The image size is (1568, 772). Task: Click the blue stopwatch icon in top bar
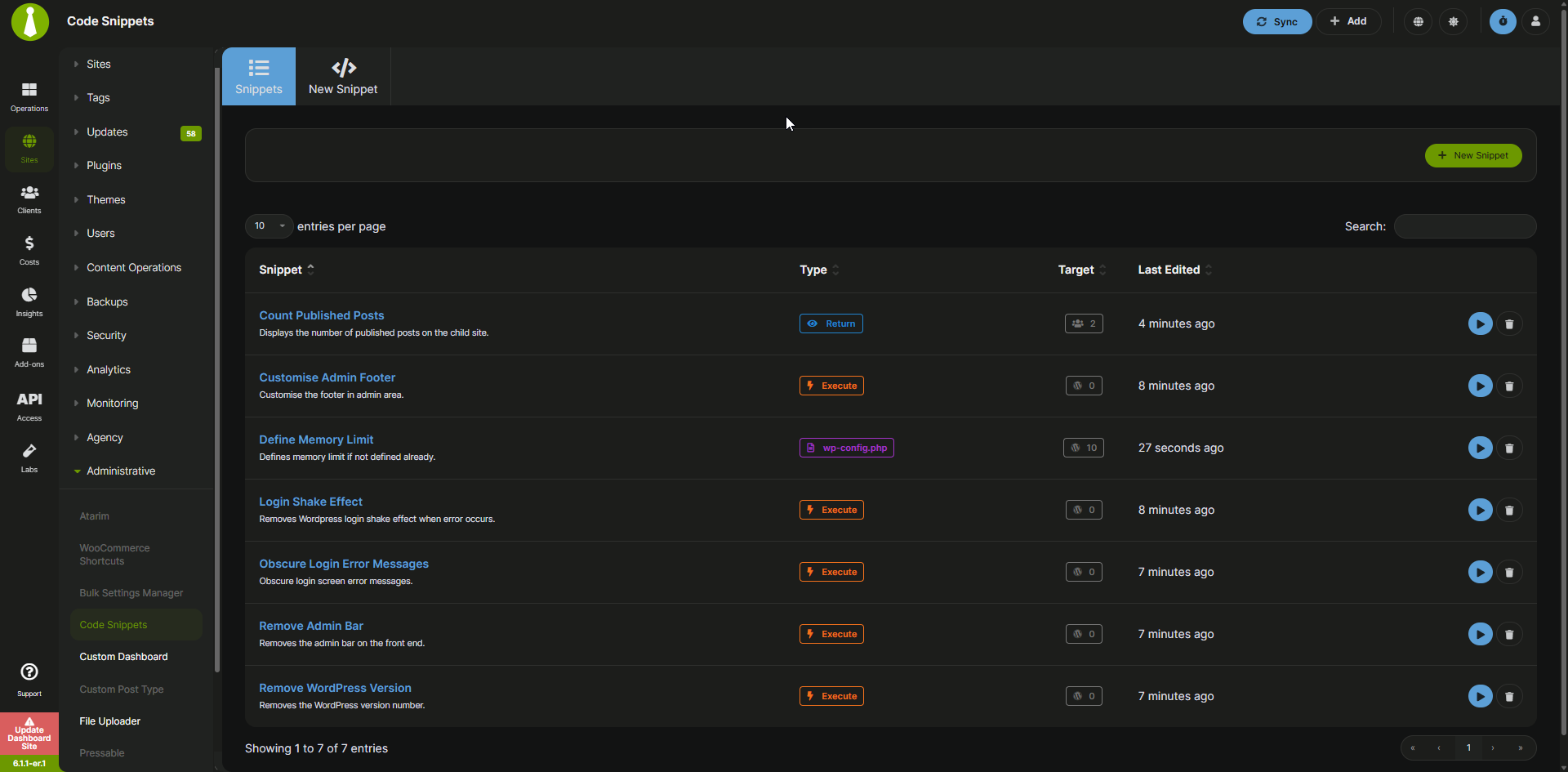[1503, 21]
